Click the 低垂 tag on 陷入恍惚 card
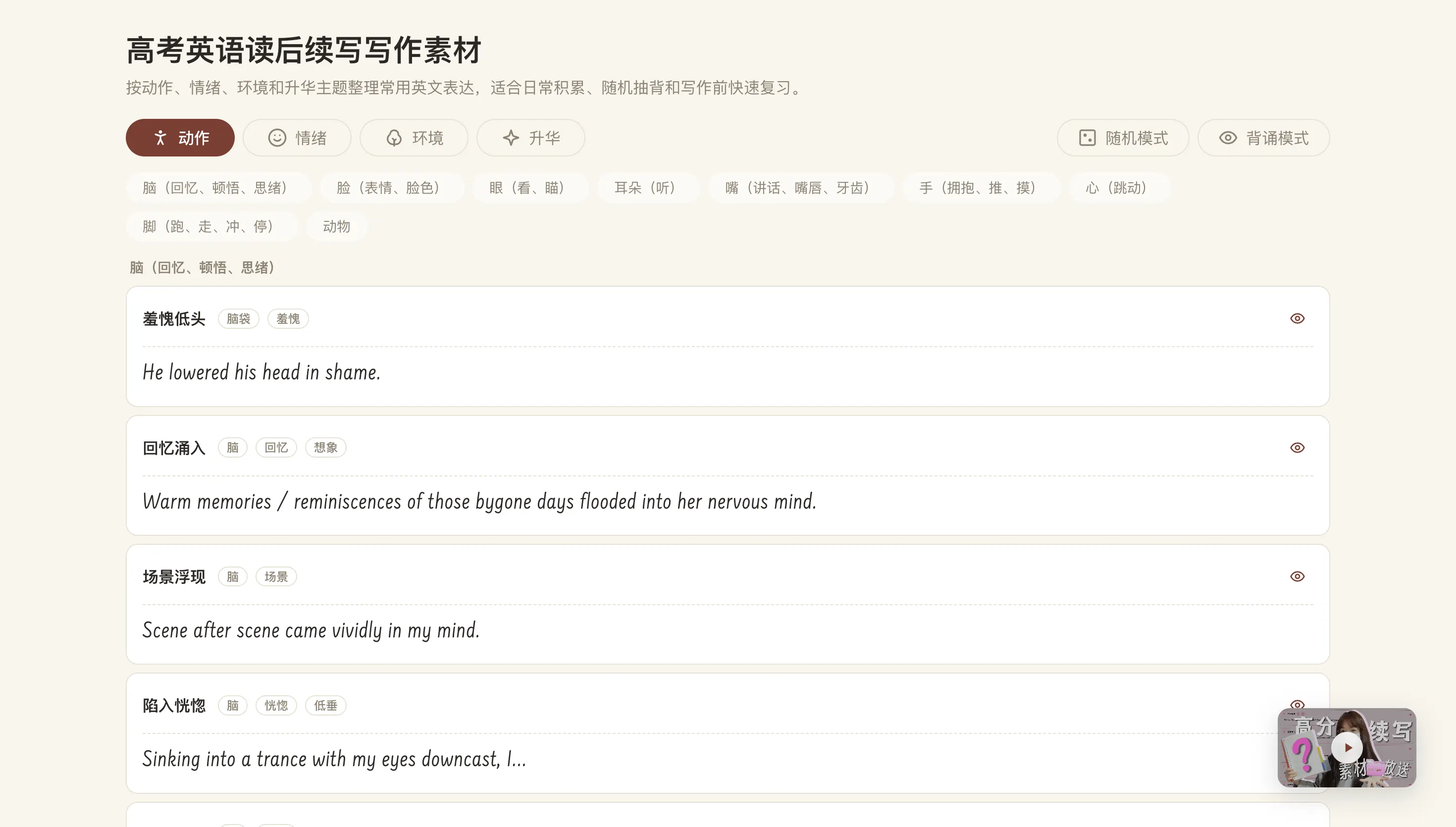This screenshot has height=827, width=1456. (326, 706)
